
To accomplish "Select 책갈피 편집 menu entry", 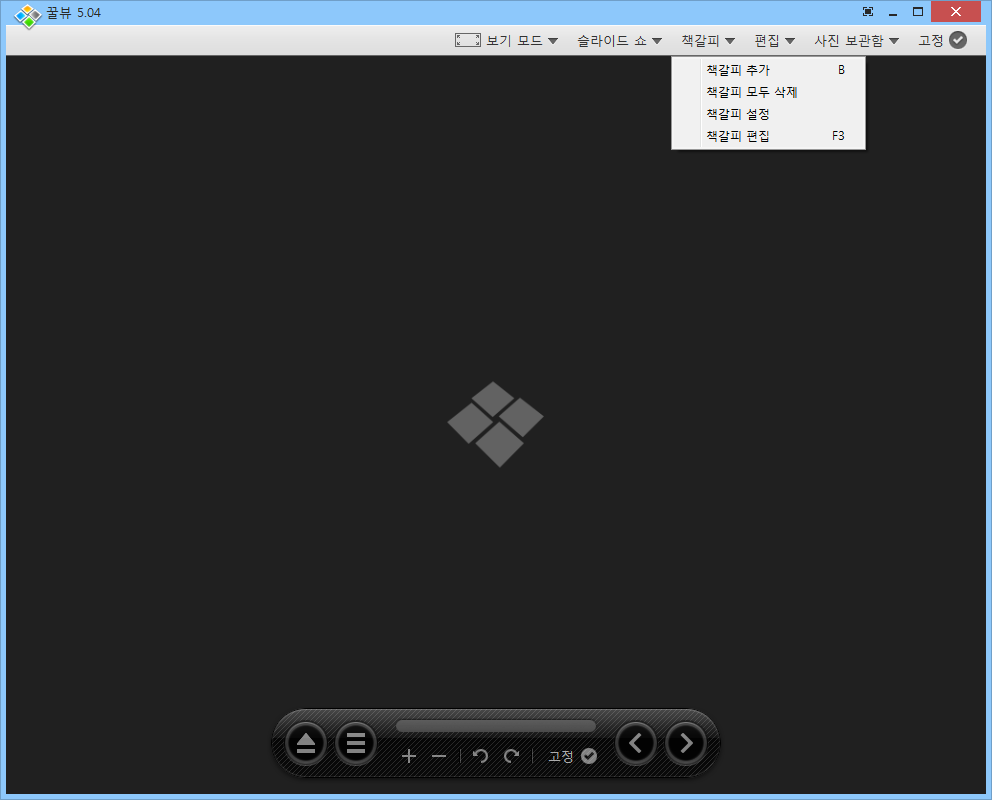I will coord(768,136).
